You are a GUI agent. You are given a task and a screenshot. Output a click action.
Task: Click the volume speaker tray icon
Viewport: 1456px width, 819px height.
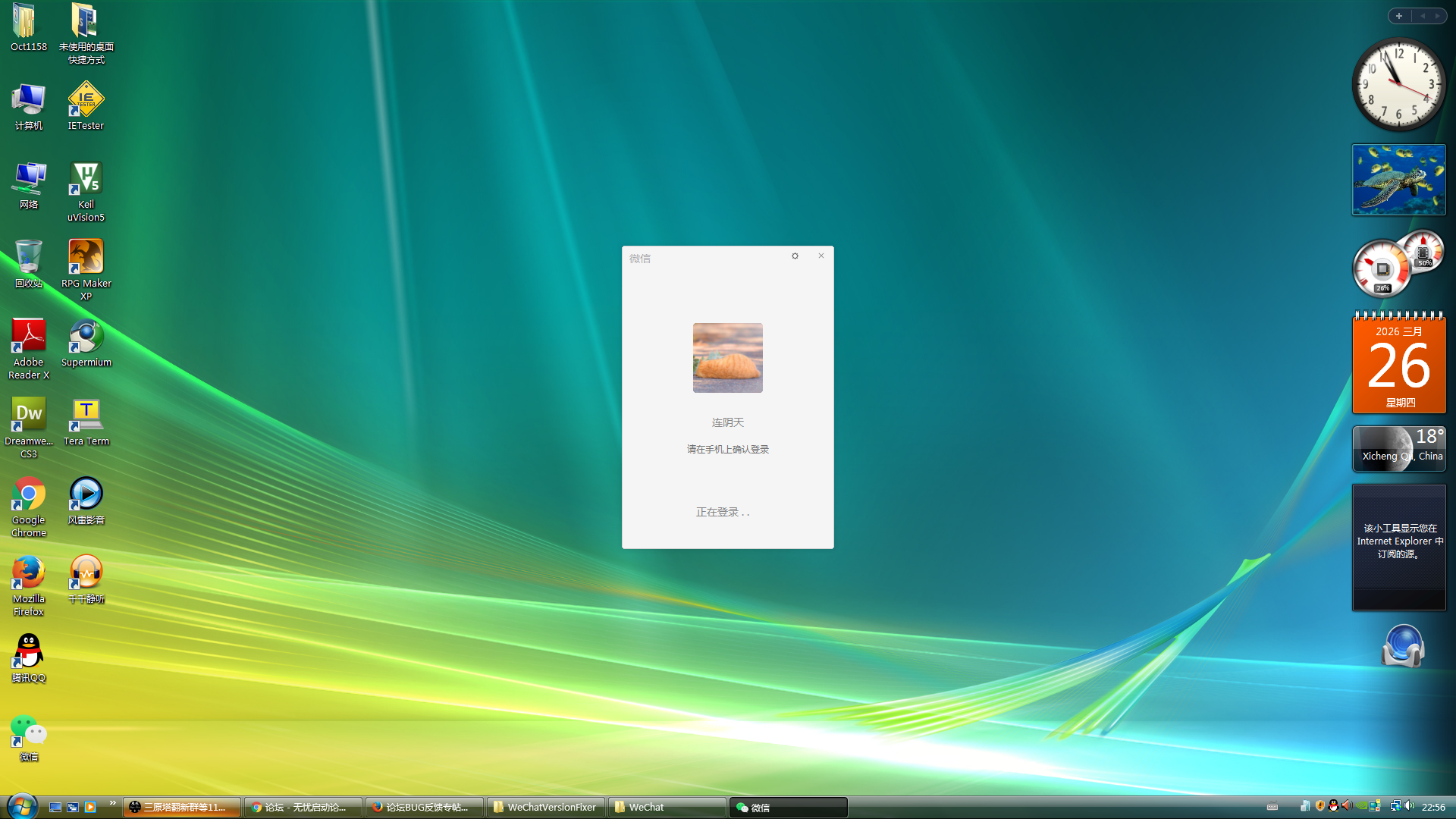(x=1409, y=806)
